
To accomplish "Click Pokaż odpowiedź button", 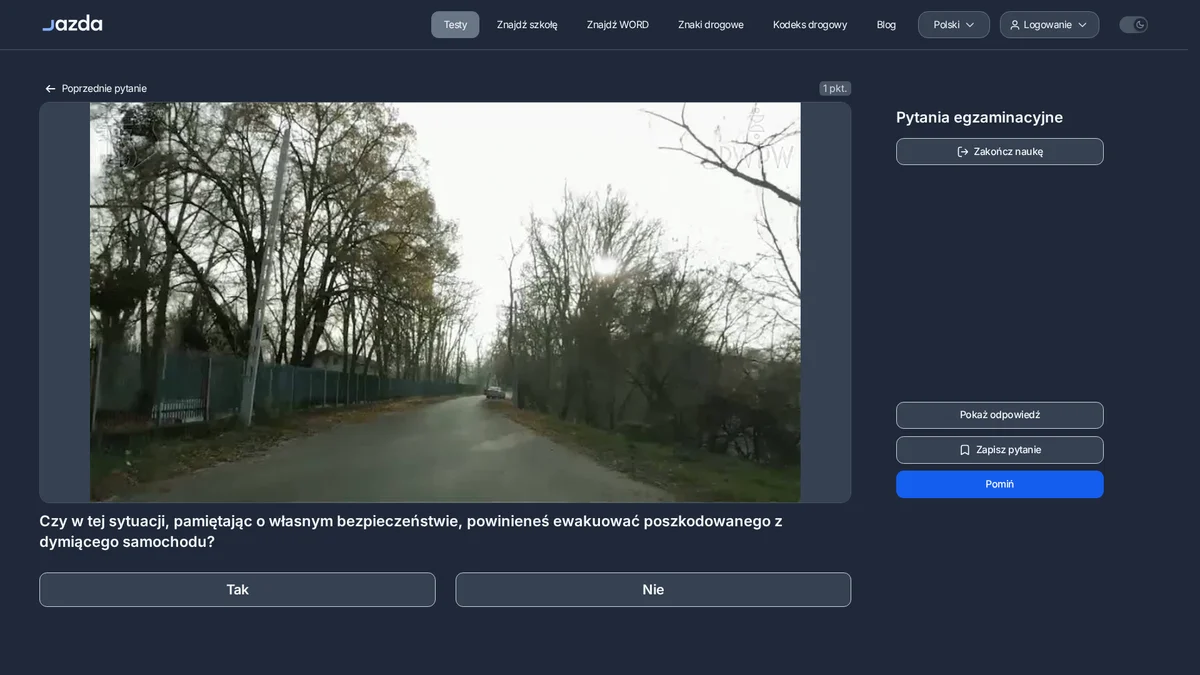I will point(1000,415).
